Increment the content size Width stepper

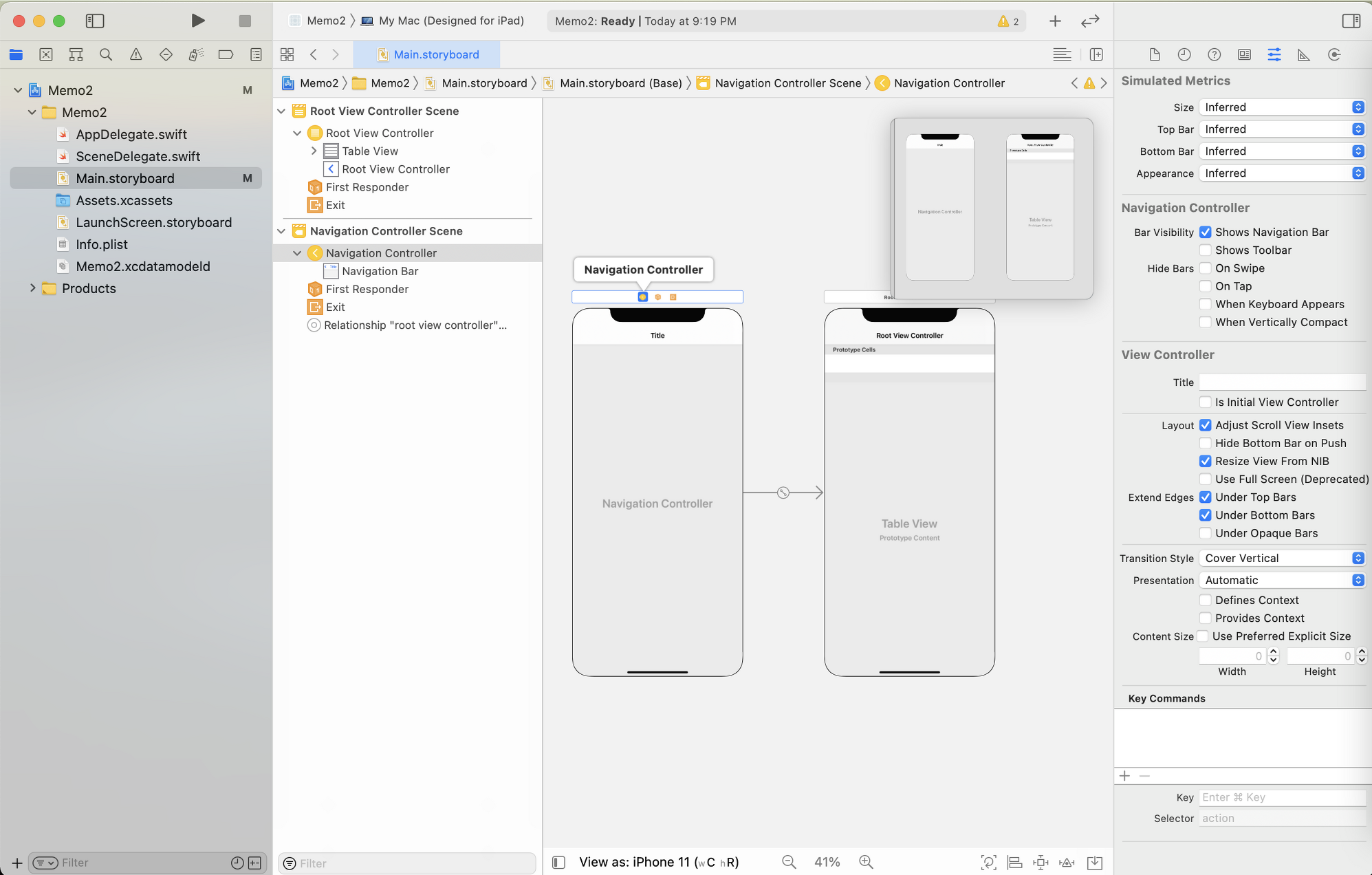pos(1273,652)
